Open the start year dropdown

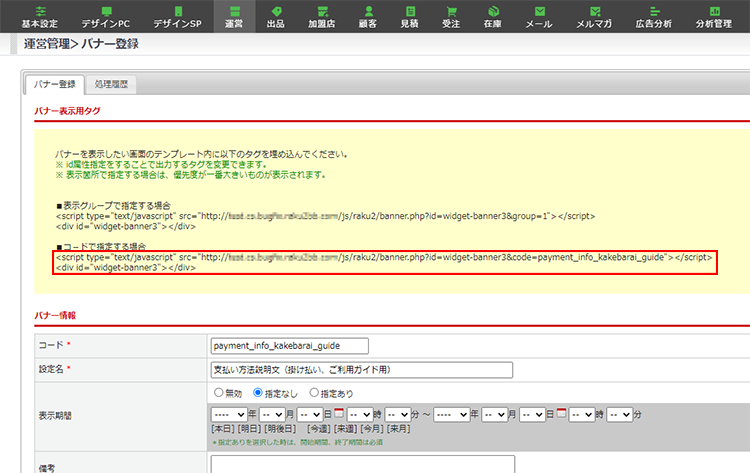229,413
